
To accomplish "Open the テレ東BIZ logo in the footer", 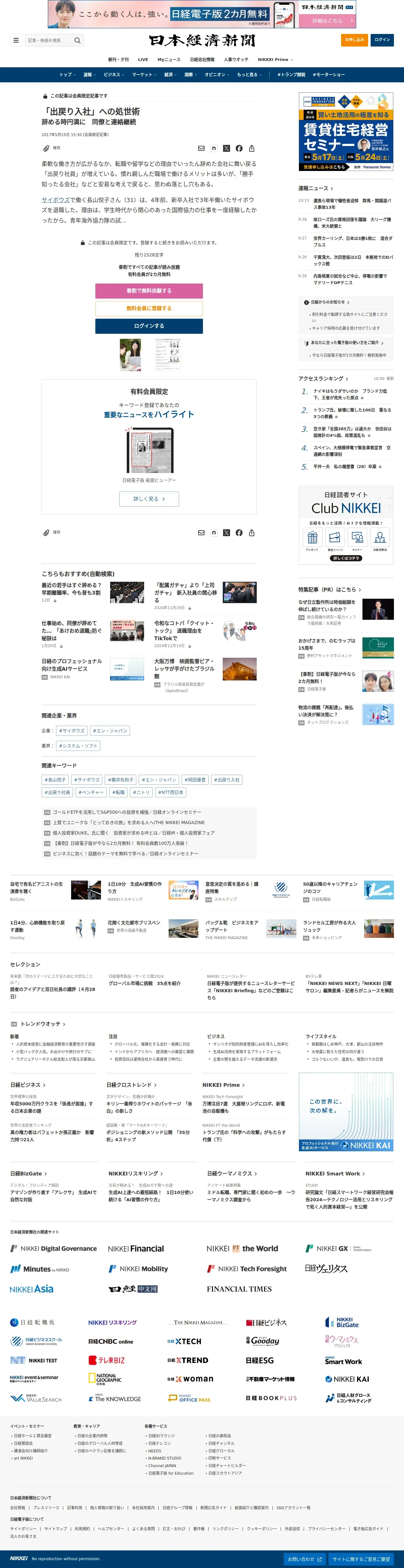I will (x=107, y=1360).
